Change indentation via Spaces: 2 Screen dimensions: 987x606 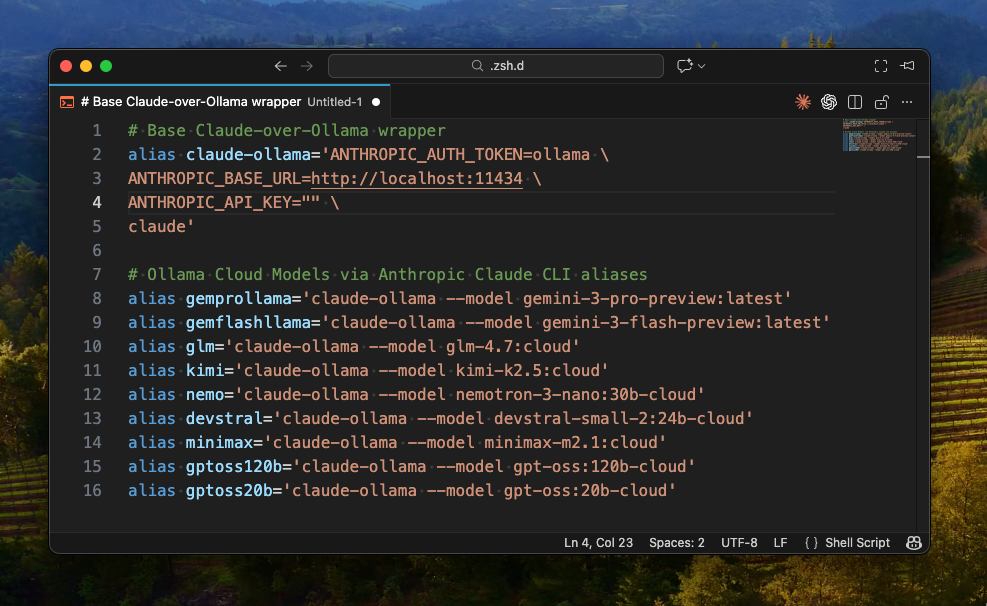(x=677, y=542)
